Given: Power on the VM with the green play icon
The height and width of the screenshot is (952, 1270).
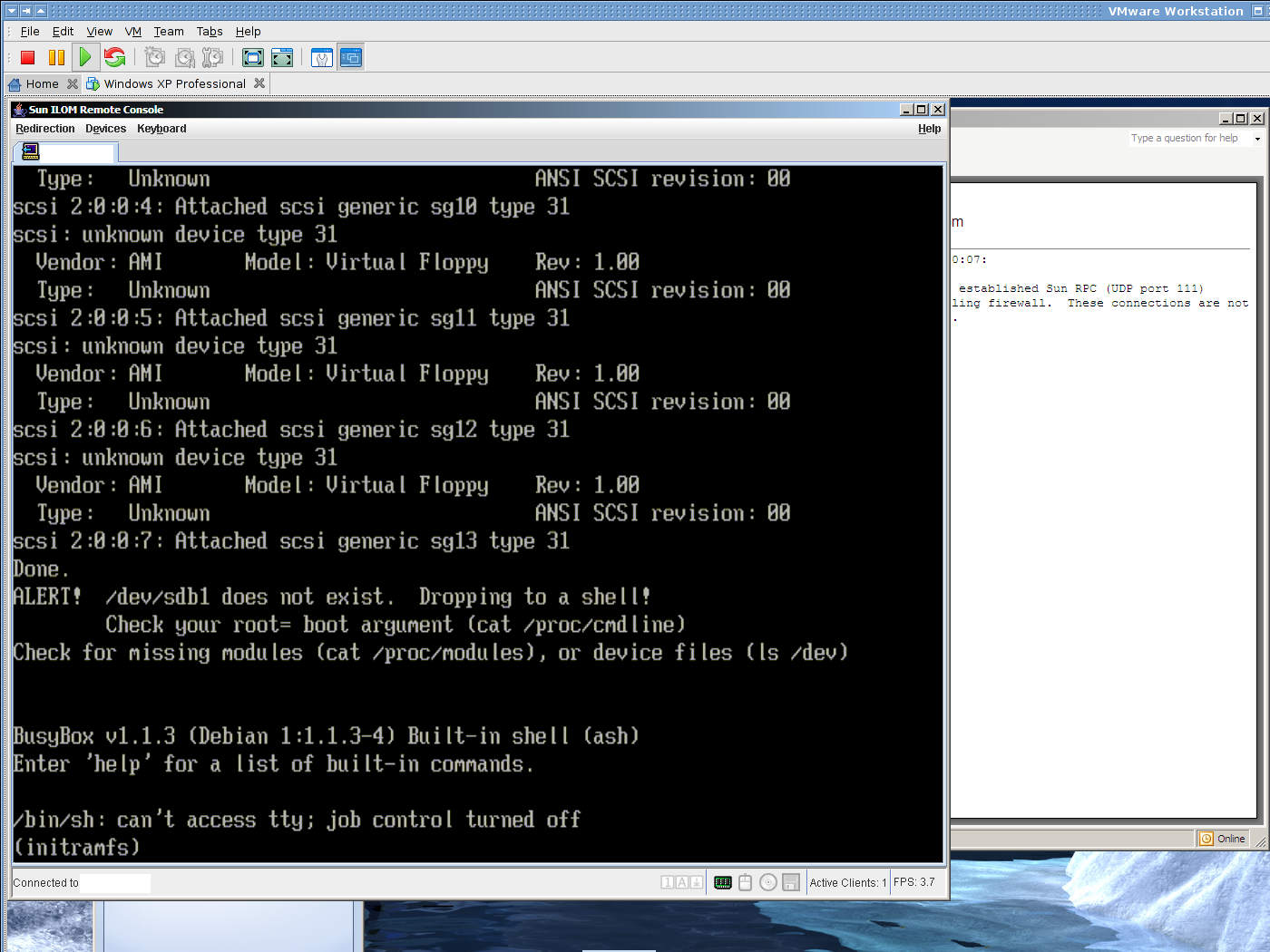Looking at the screenshot, I should pos(85,58).
